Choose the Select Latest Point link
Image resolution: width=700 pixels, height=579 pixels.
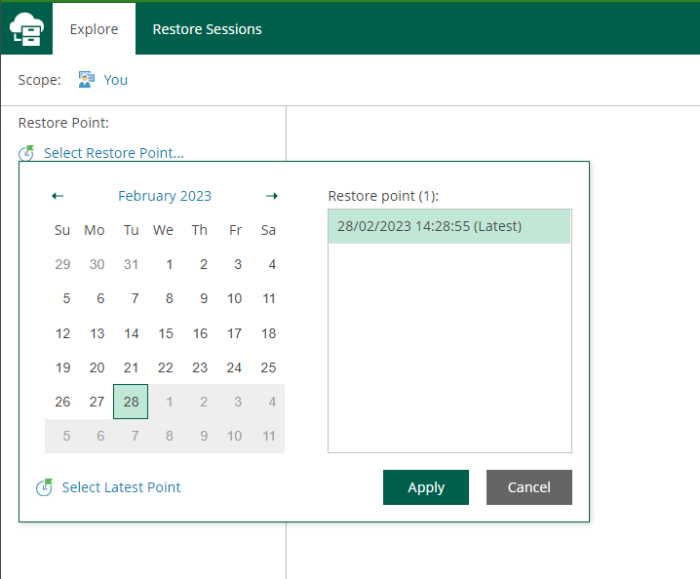[x=121, y=487]
